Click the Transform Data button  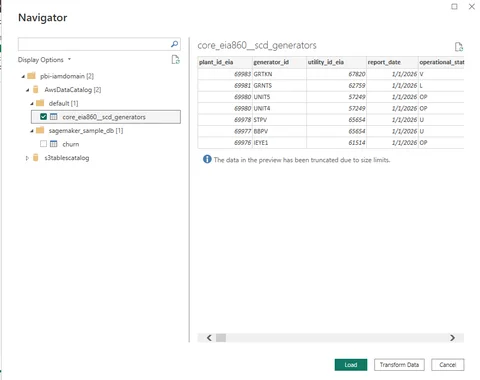(399, 365)
